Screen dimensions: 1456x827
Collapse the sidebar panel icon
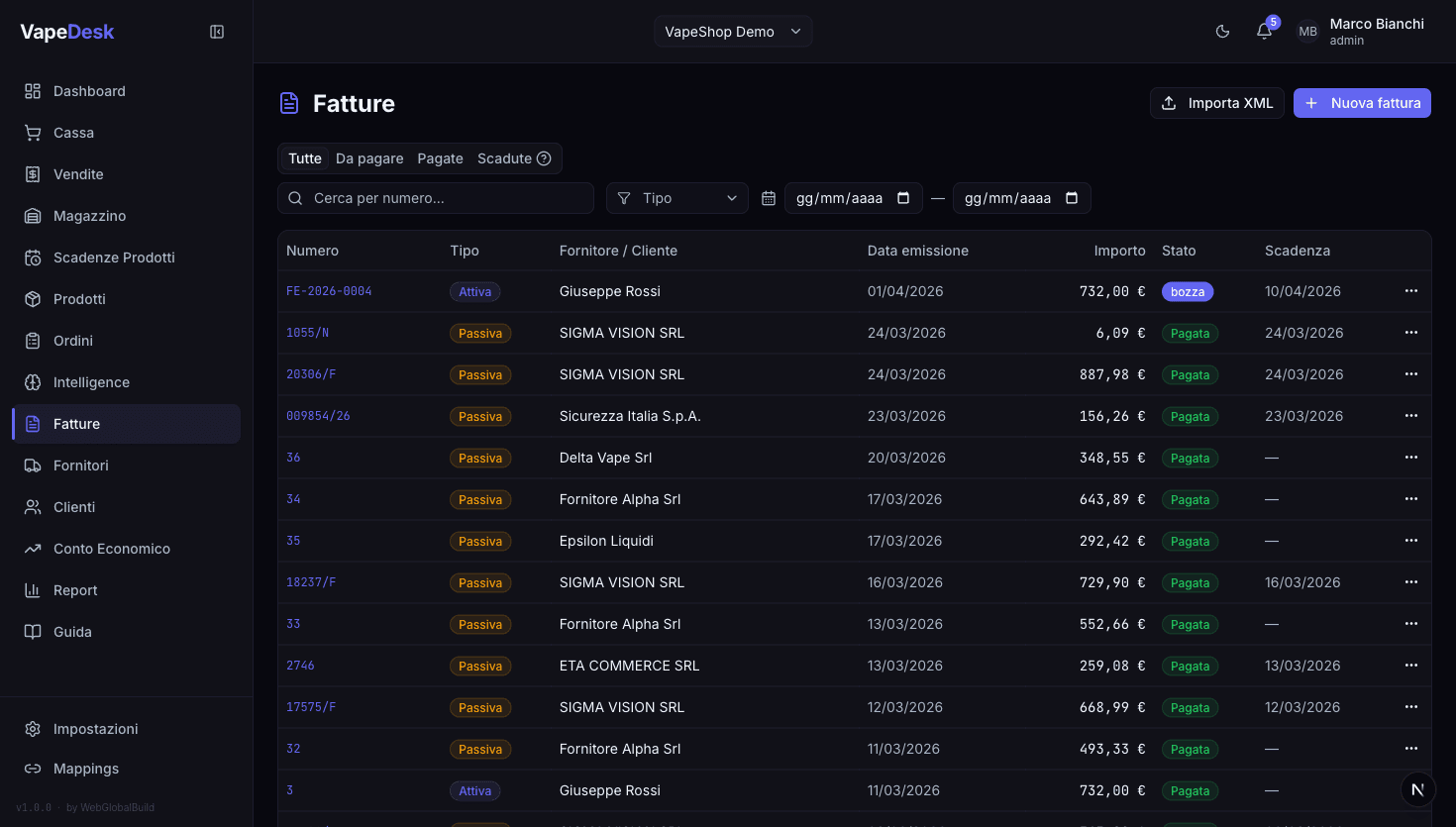click(x=217, y=32)
